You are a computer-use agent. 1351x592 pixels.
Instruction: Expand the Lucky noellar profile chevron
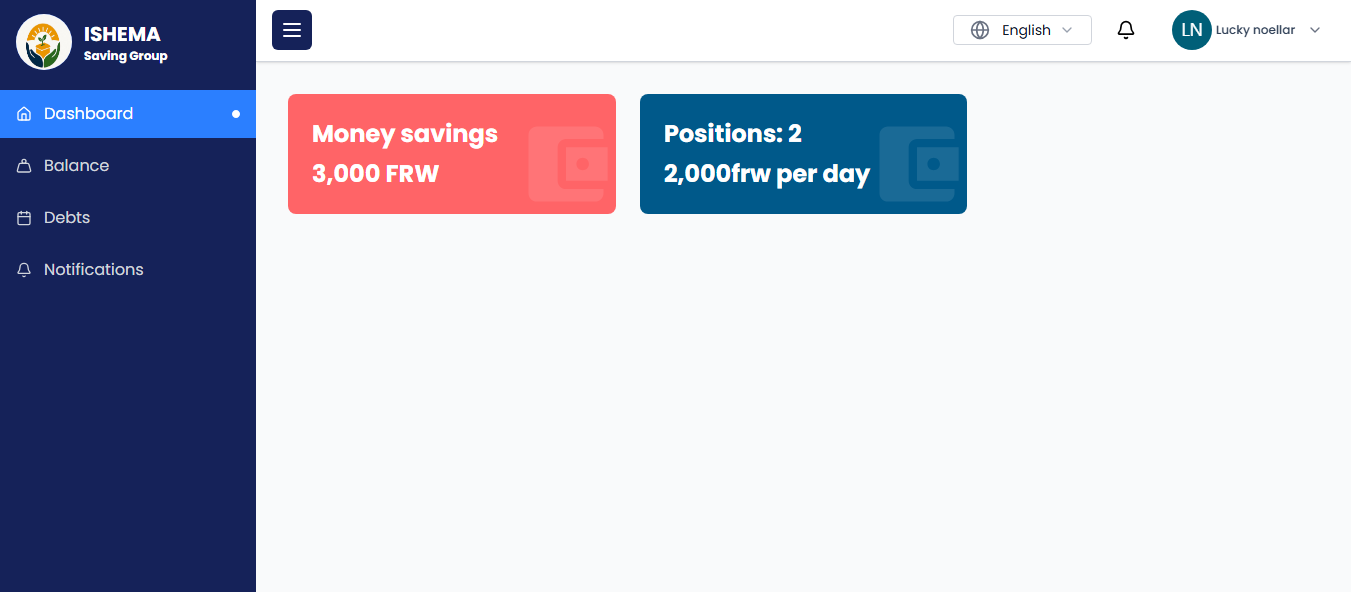(x=1315, y=30)
